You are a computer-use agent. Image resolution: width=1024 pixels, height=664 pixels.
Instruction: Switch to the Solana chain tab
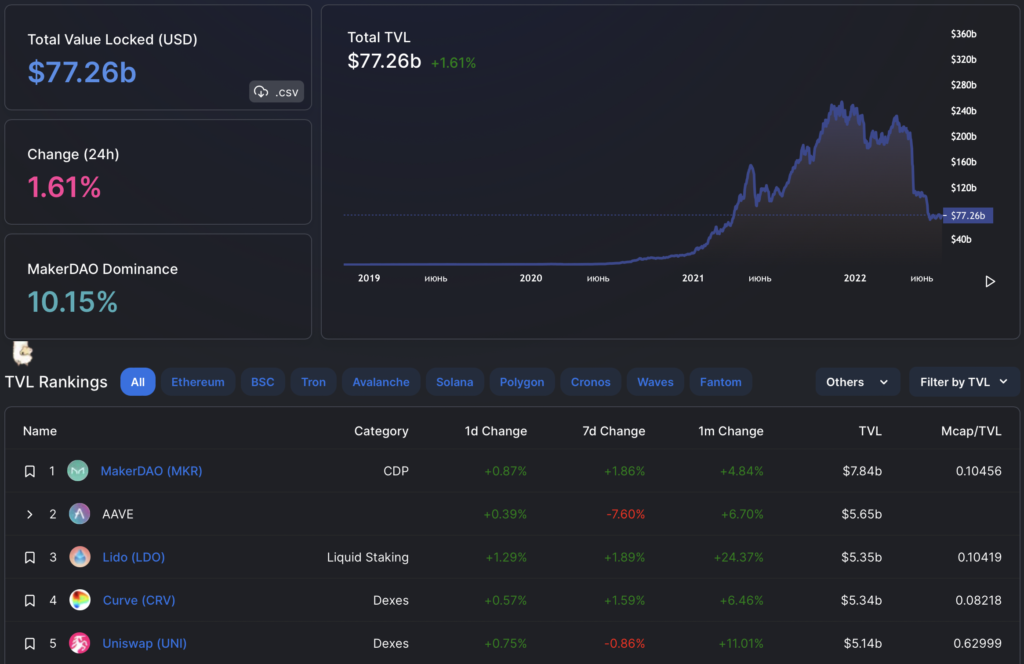point(455,382)
